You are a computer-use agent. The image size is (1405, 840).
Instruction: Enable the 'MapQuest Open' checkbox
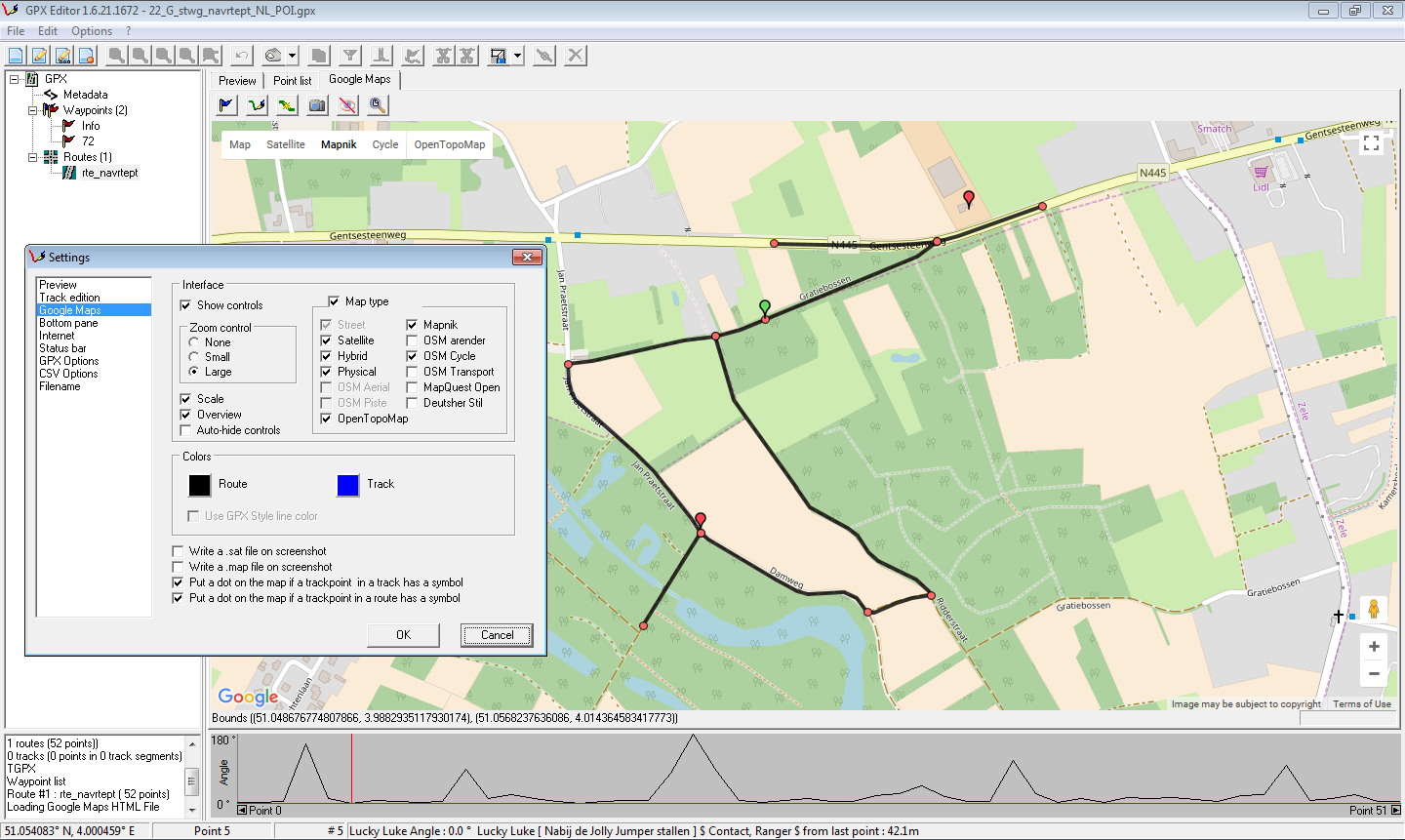click(x=412, y=387)
